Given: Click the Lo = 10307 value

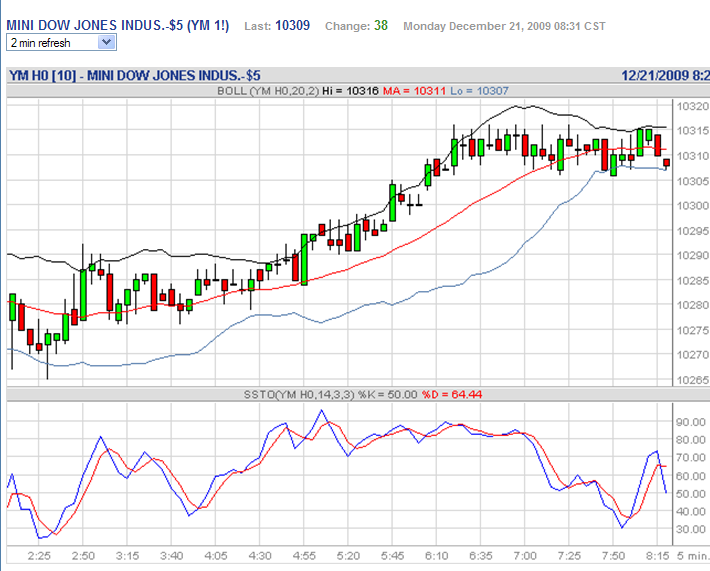Looking at the screenshot, I should tap(479, 91).
